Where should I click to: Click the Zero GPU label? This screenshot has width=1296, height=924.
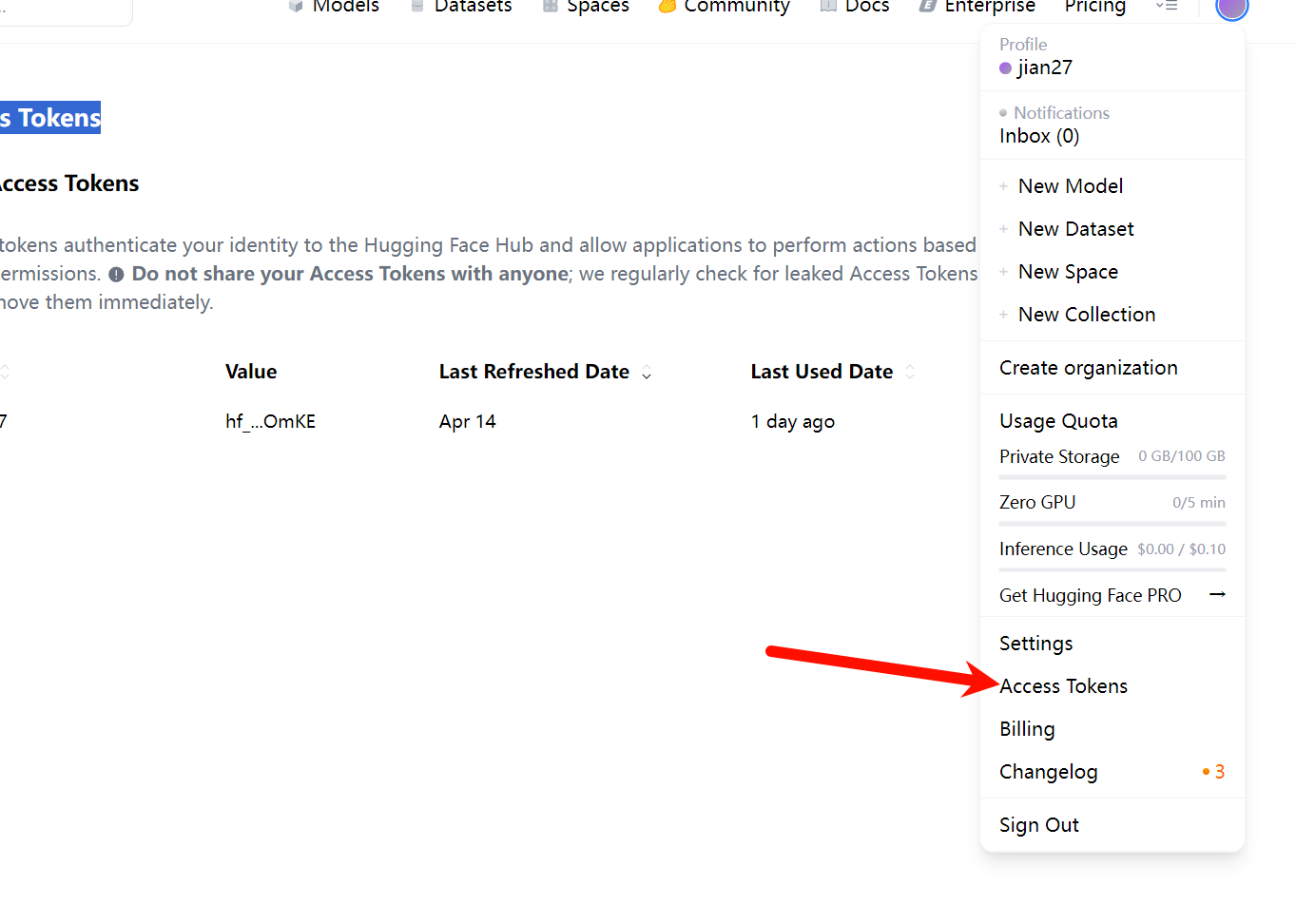coord(1037,502)
